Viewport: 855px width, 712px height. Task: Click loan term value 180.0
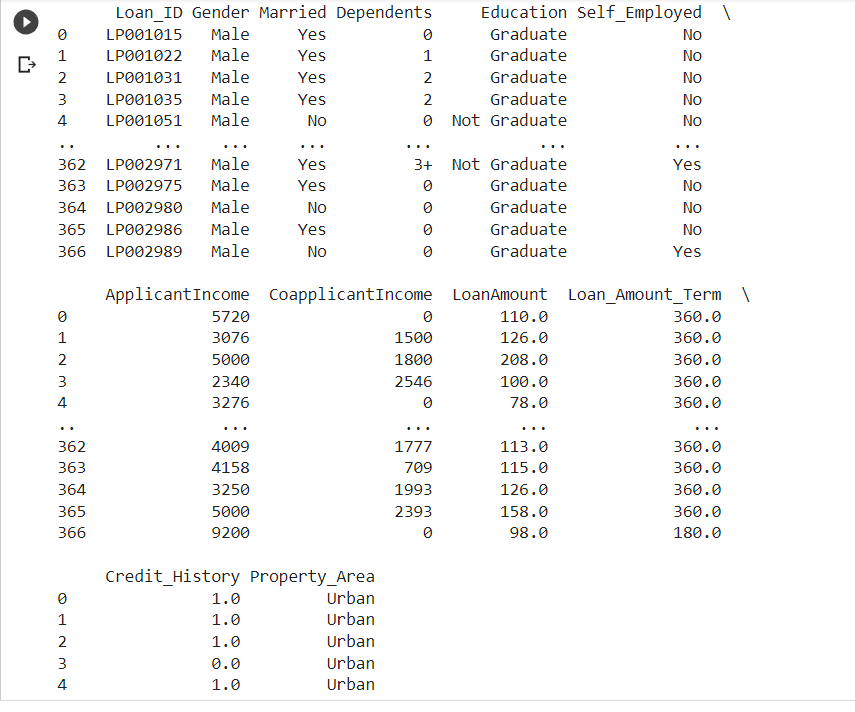coord(697,533)
